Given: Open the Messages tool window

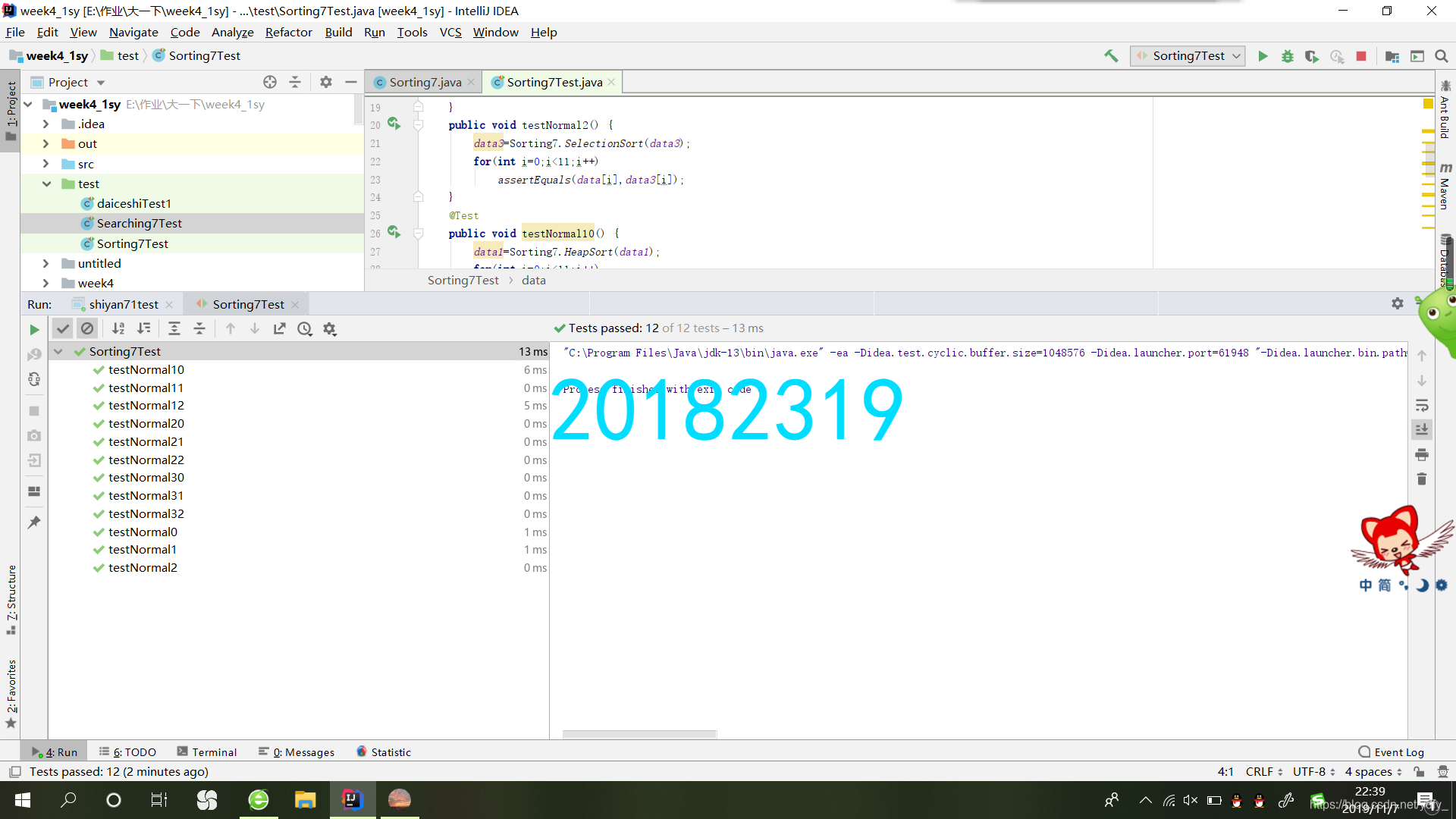Looking at the screenshot, I should tap(297, 752).
